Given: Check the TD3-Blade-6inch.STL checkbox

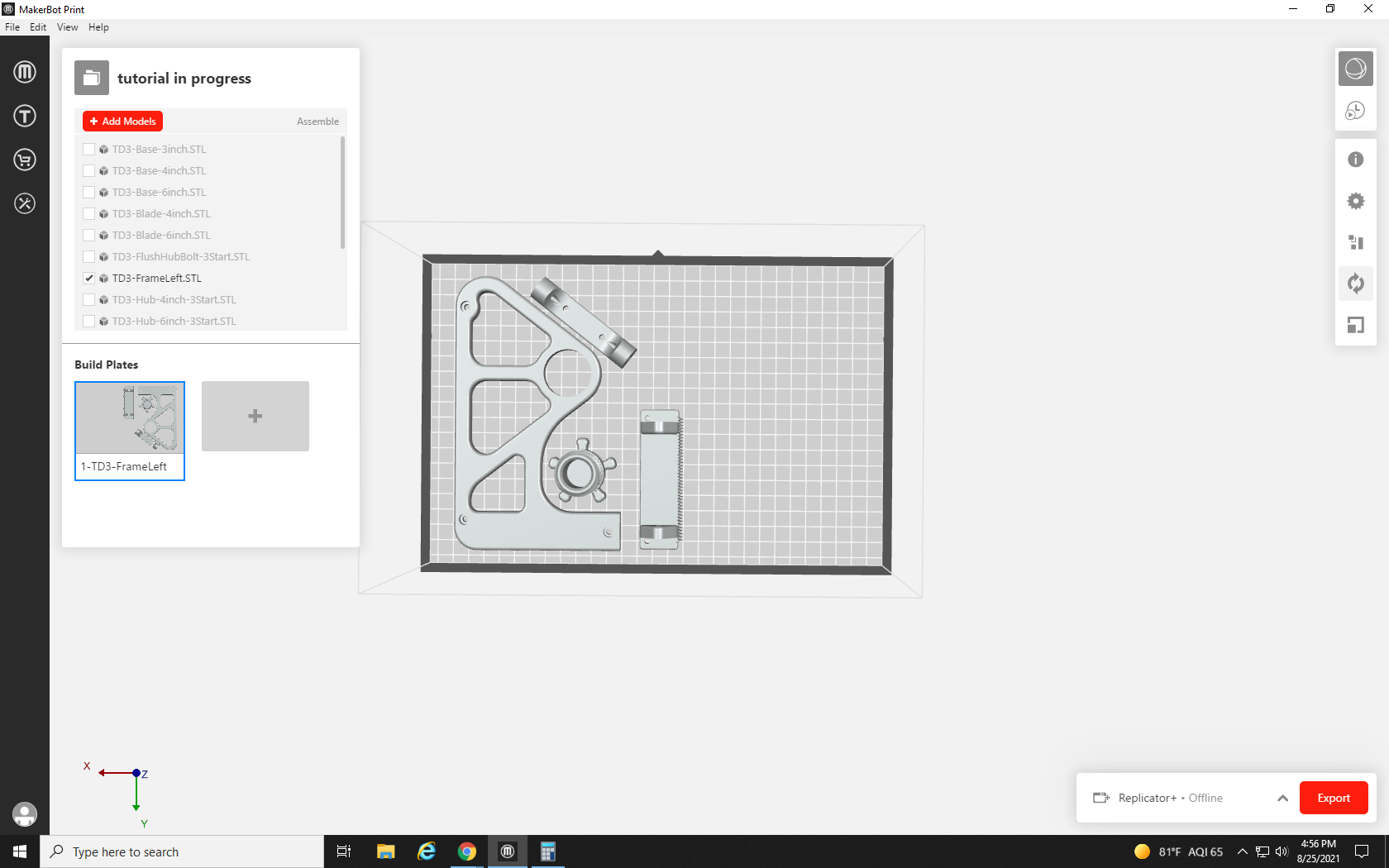Looking at the screenshot, I should [88, 236].
